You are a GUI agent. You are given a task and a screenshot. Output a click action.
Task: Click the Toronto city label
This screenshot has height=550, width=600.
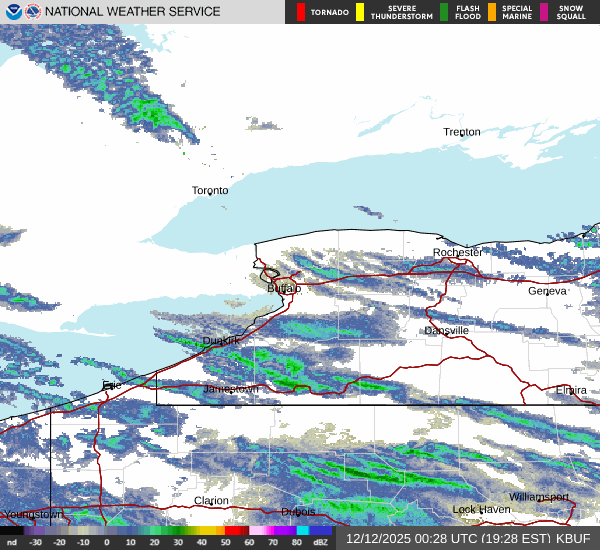pos(210,190)
